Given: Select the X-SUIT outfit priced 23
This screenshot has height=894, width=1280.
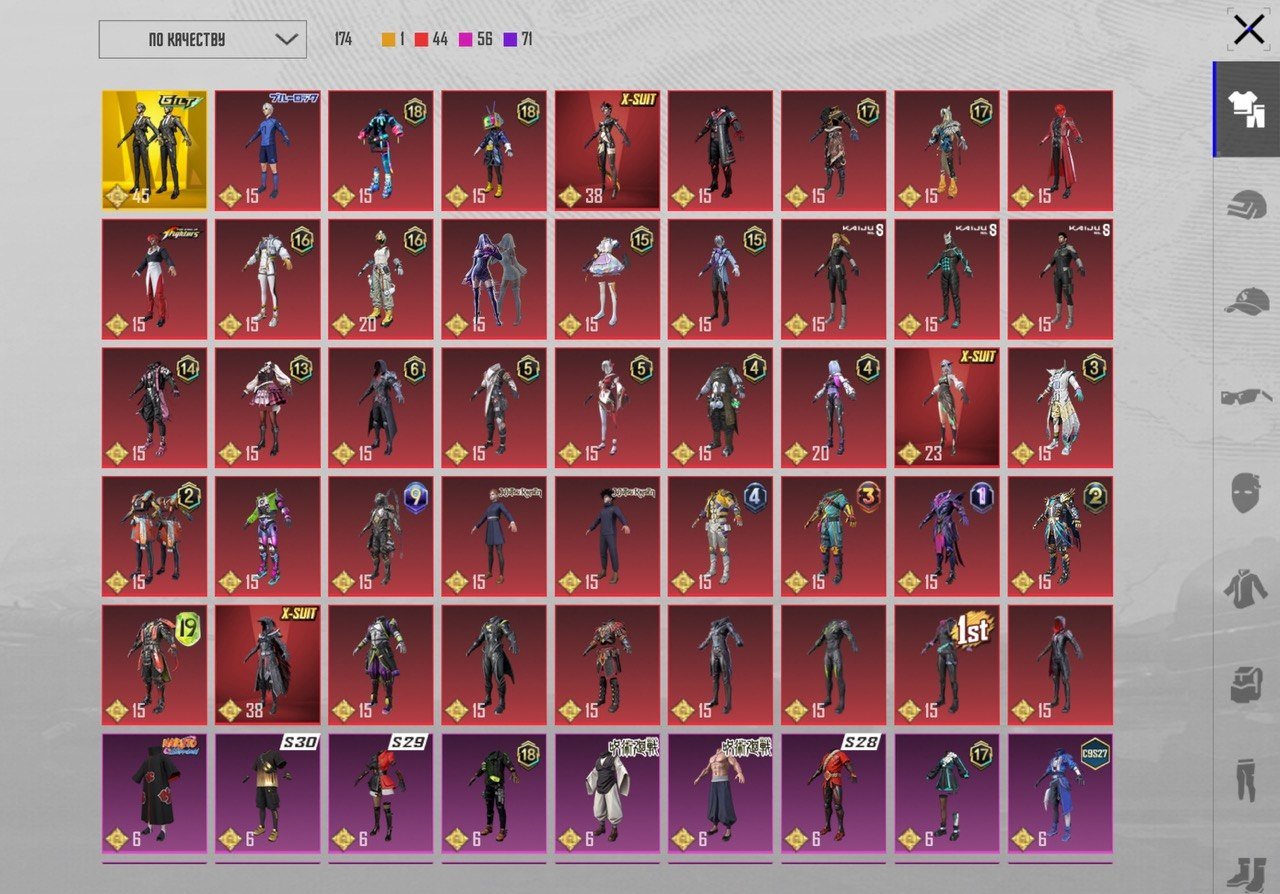Looking at the screenshot, I should [946, 407].
